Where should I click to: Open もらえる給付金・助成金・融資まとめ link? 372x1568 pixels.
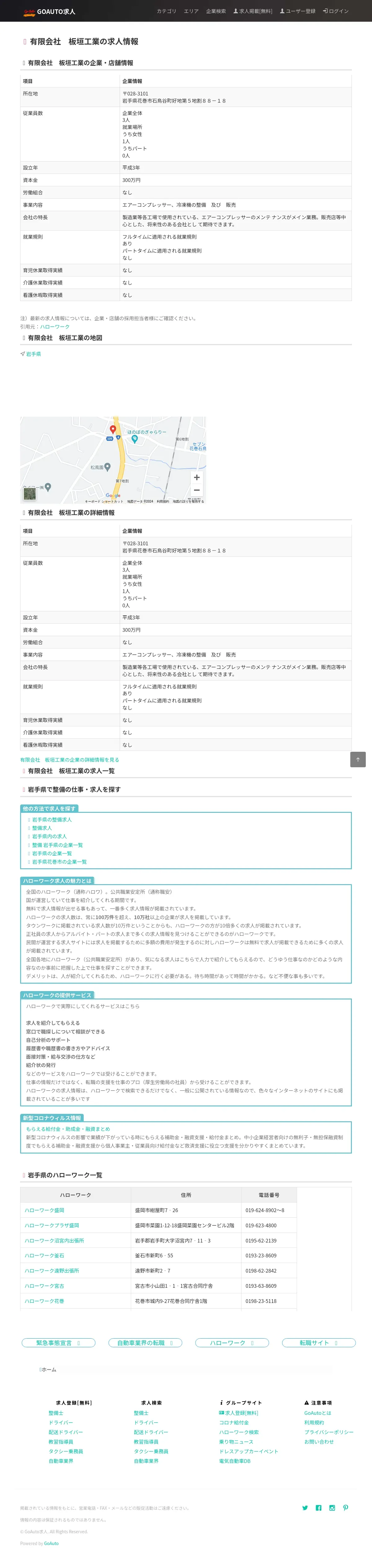pyautogui.click(x=68, y=1128)
